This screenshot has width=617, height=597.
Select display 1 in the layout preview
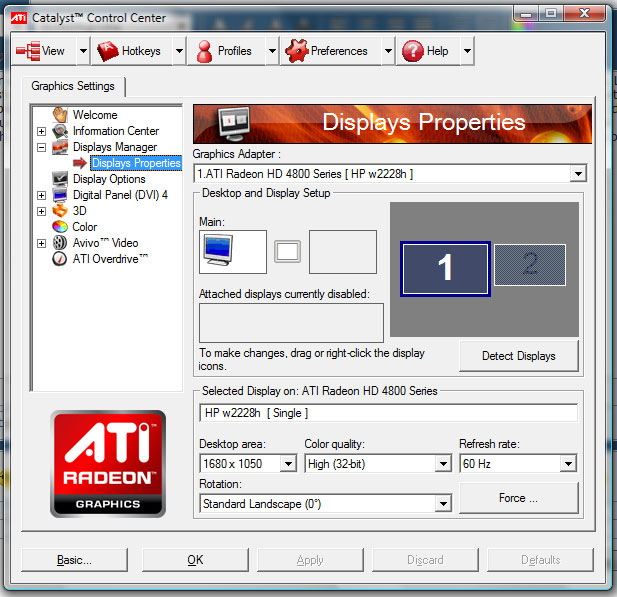coord(445,268)
